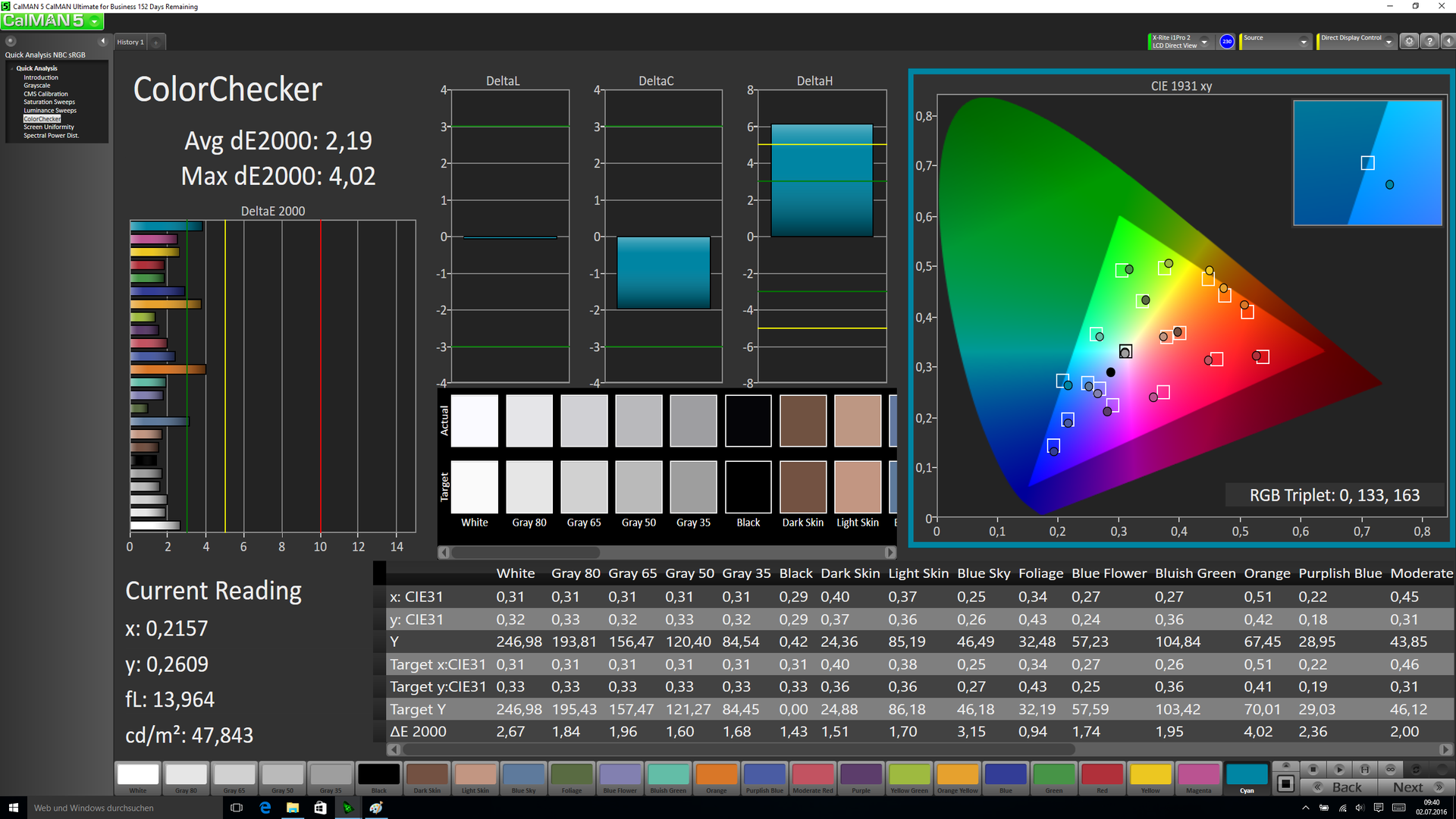Click the help question mark icon
Viewport: 1456px width, 819px height.
[x=1429, y=42]
